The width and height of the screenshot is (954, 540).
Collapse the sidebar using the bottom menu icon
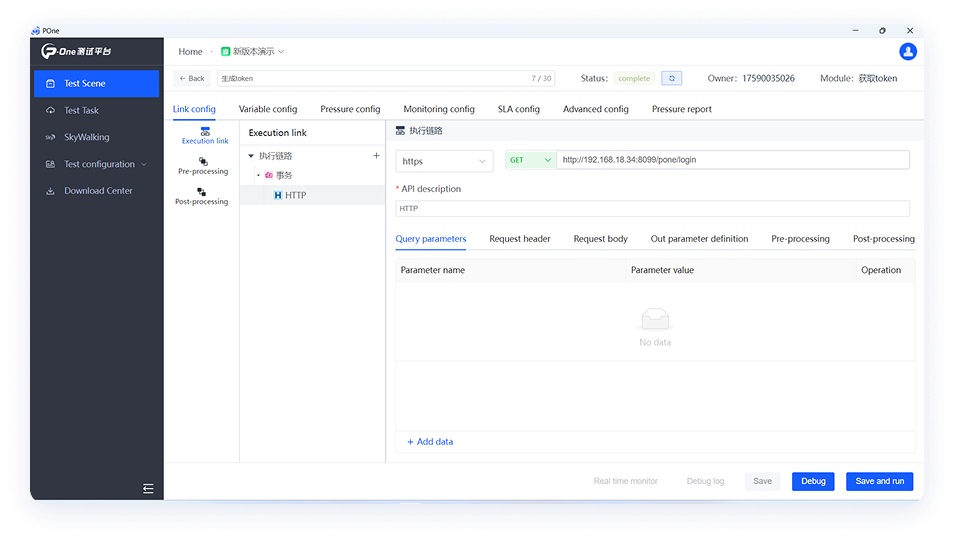148,488
